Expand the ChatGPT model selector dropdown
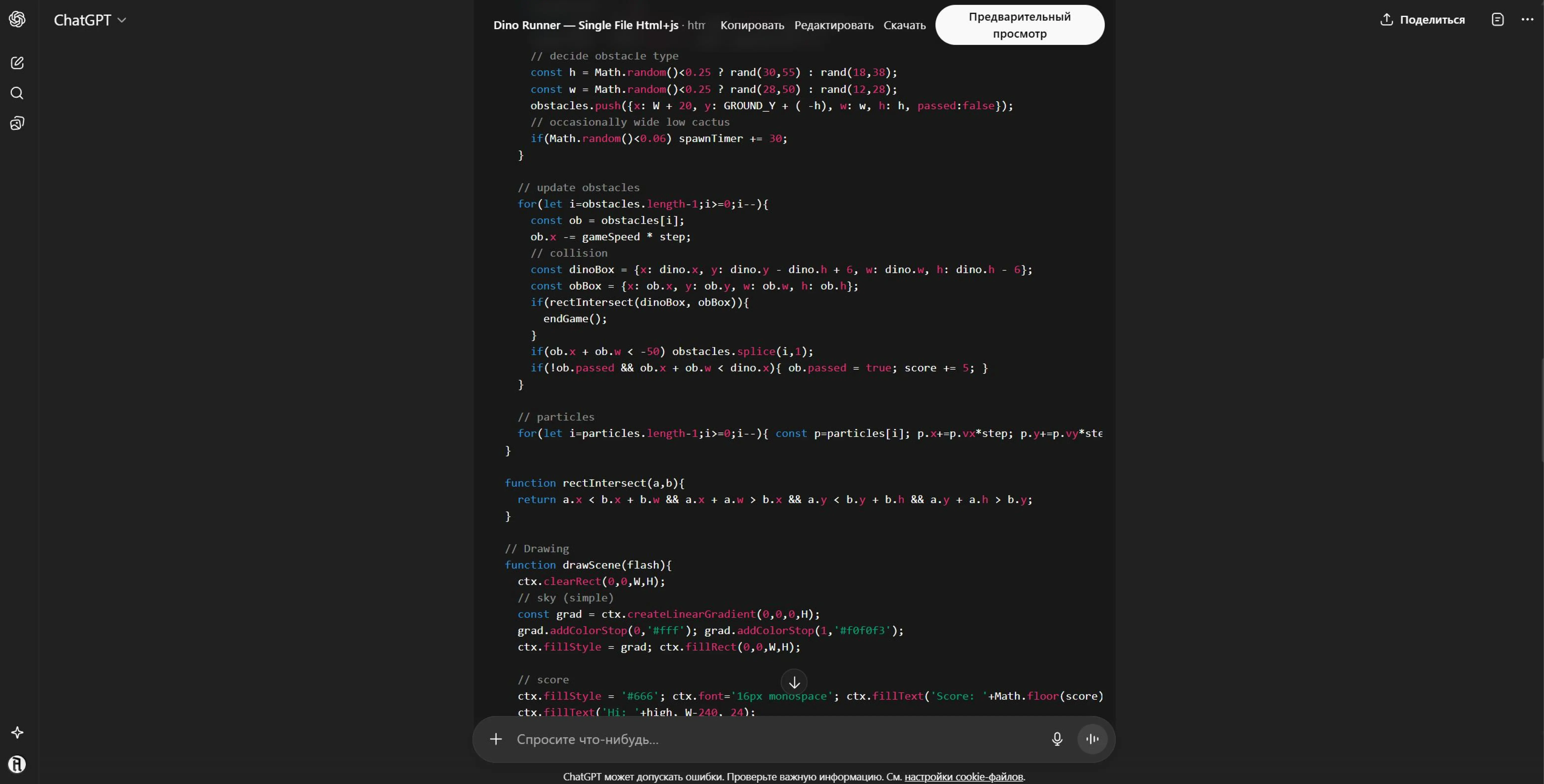The width and height of the screenshot is (1544, 784). (90, 20)
